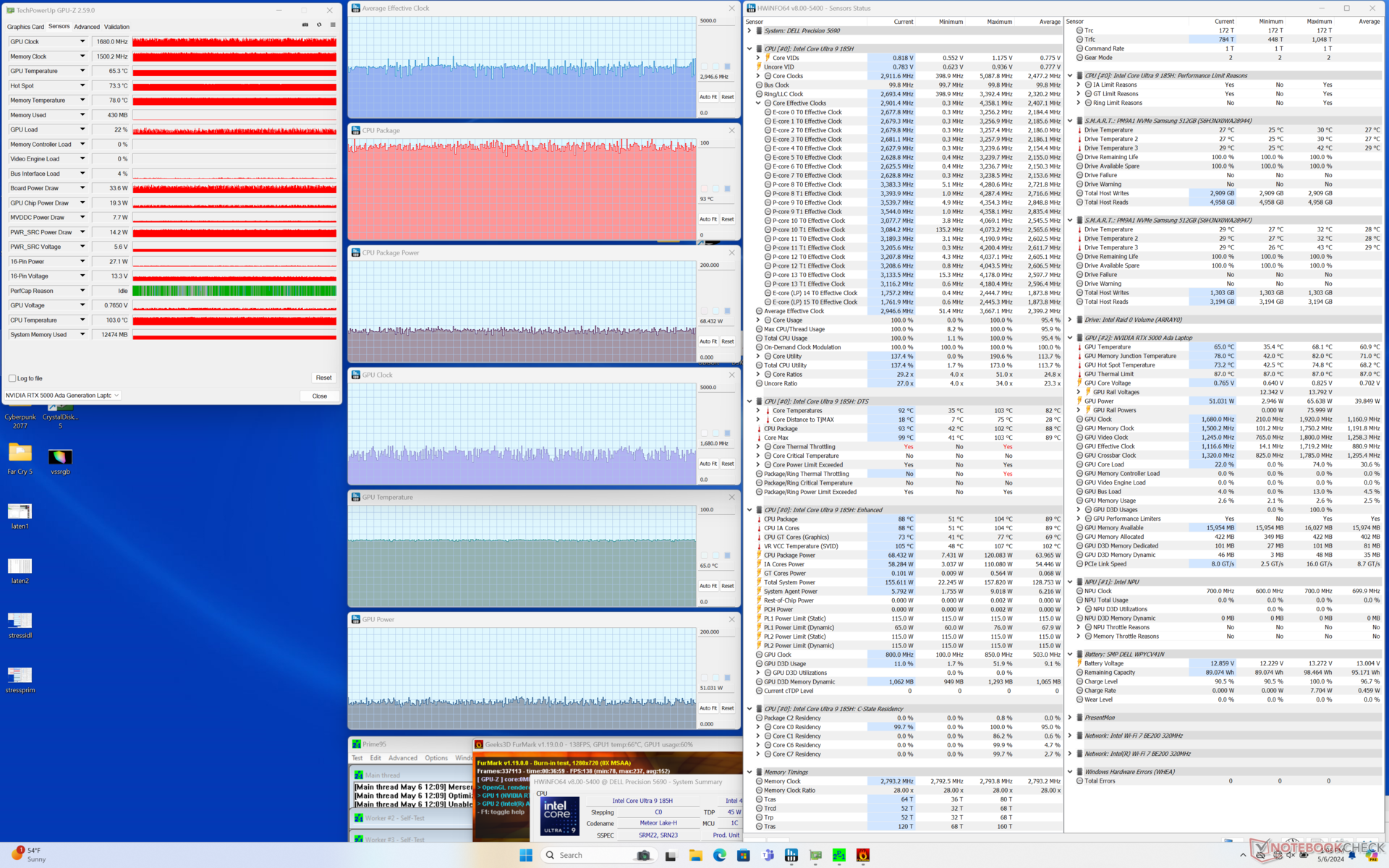Click Reset in the GPU Power graph
This screenshot has height=868, width=1389.
[x=727, y=708]
